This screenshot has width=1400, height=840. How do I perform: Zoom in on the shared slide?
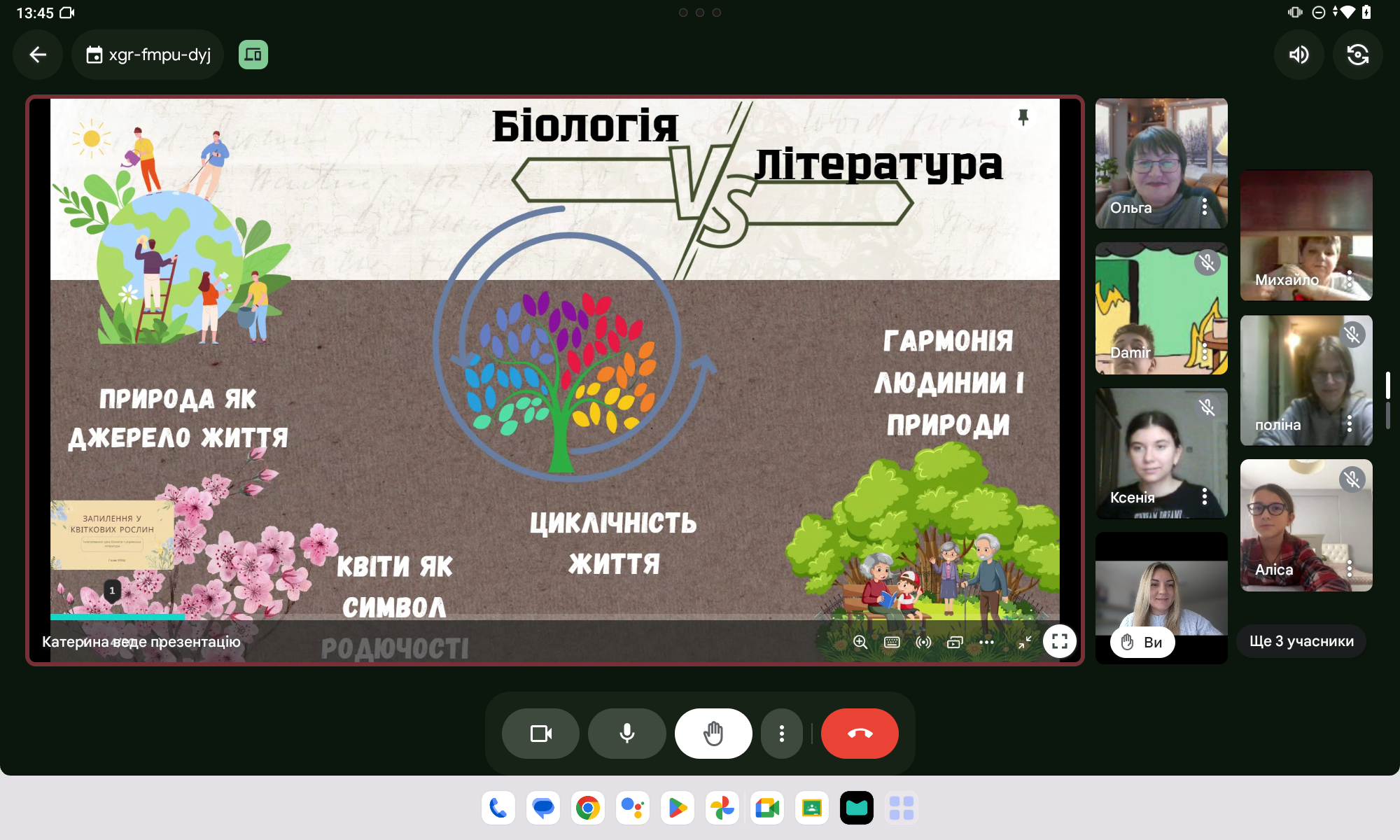(860, 642)
